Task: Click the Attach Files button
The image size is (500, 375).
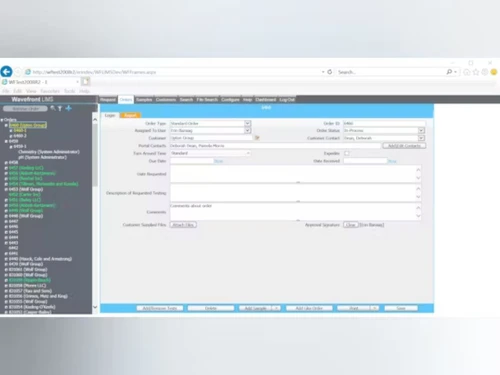Action: (183, 225)
